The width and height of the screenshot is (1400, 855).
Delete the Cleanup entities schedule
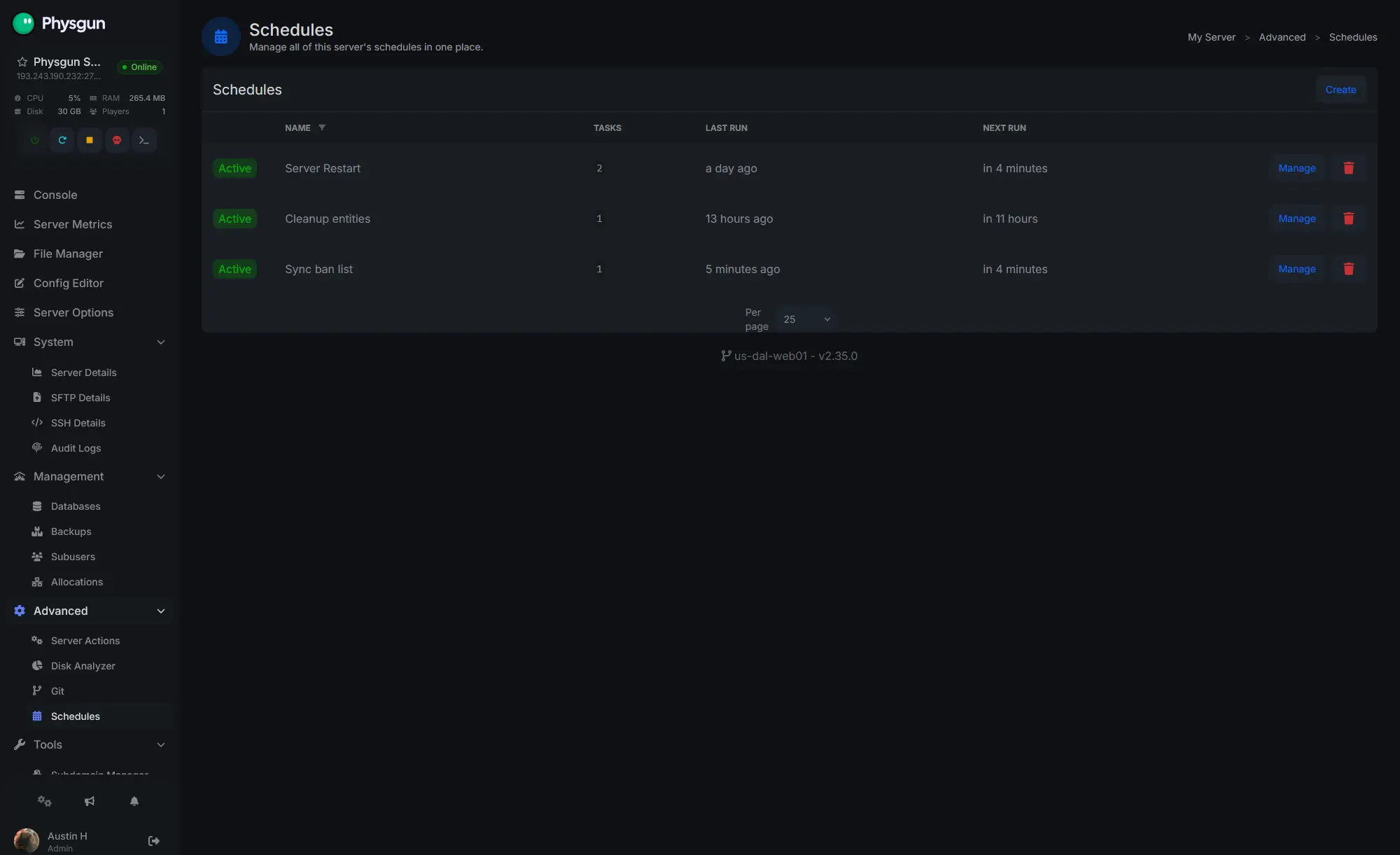tap(1349, 218)
